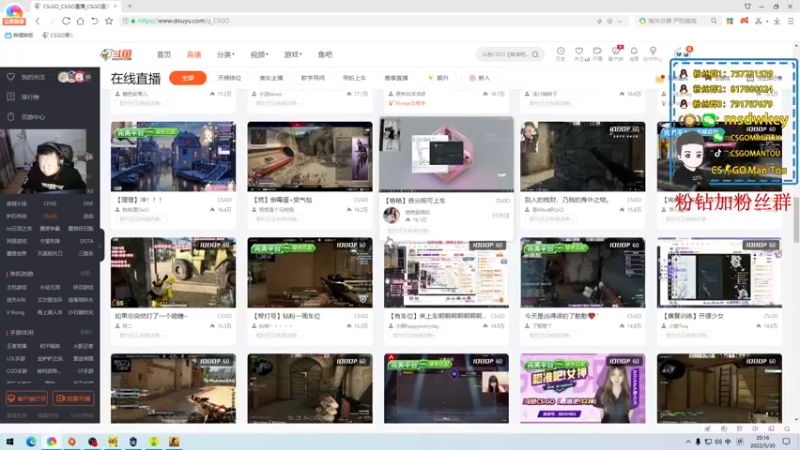Image resolution: width=800 pixels, height=450 pixels.
Task: Open the dropdown chevron beside address-bar star
Action: [x=620, y=21]
